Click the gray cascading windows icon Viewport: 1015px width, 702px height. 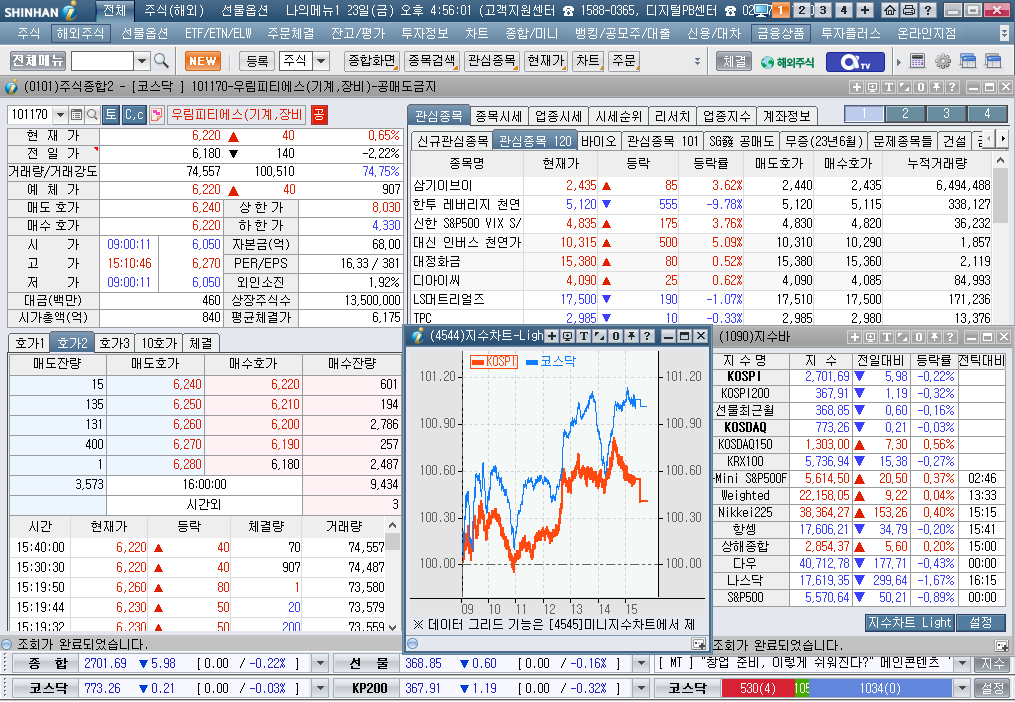pos(993,61)
